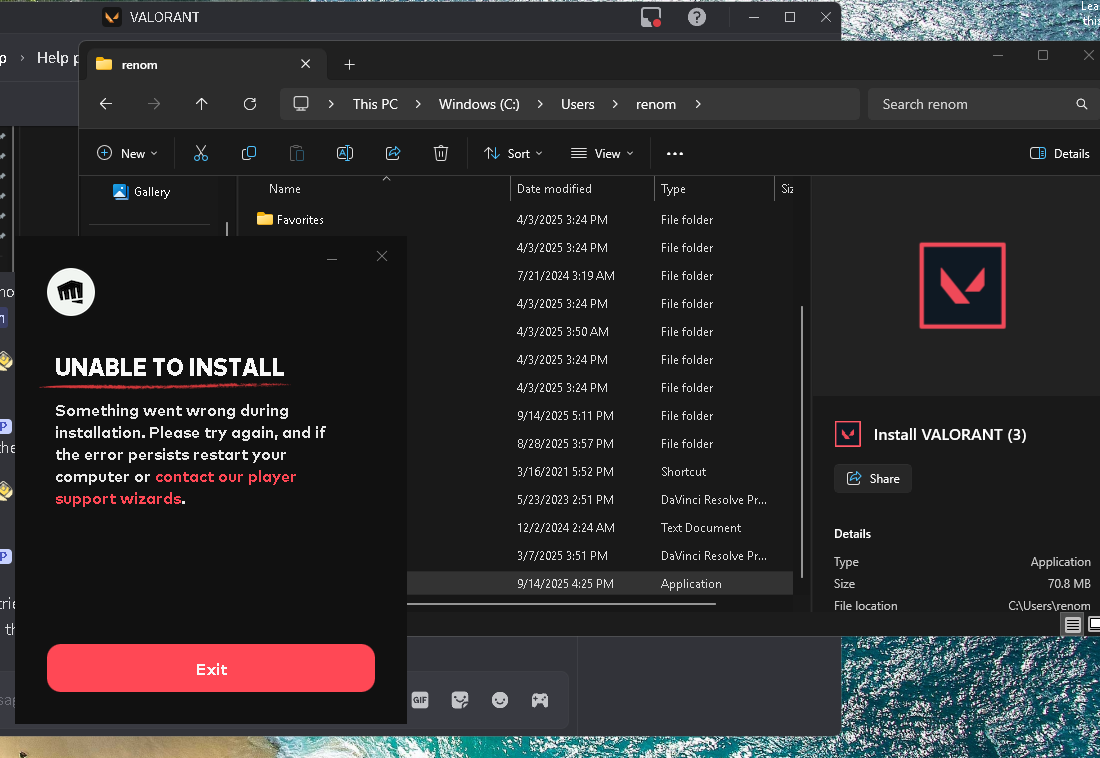Screen dimensions: 1100x758
Task: Expand the chevron before This PC breadcrumb
Action: (331, 104)
